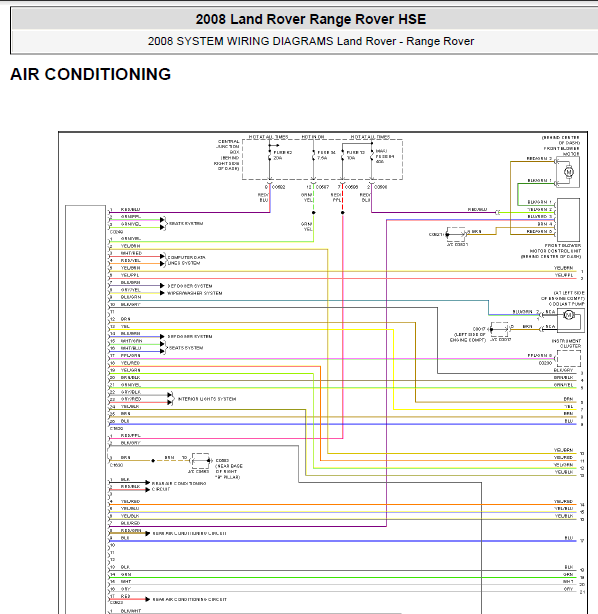Click the '(LEFT SIDE OF ENGINE COMPT)' label
598x614 pixels.
469,337
